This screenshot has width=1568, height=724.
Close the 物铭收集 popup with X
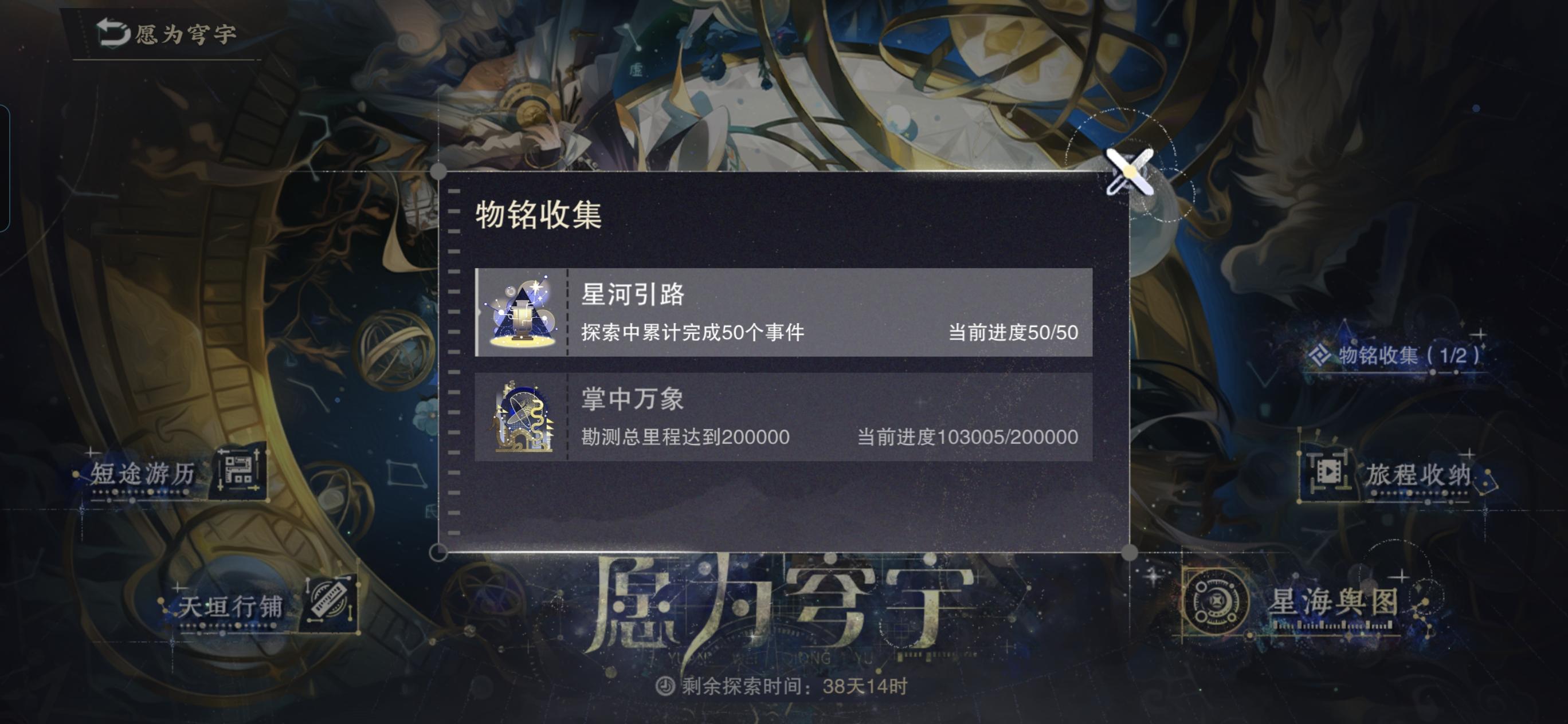(1130, 171)
